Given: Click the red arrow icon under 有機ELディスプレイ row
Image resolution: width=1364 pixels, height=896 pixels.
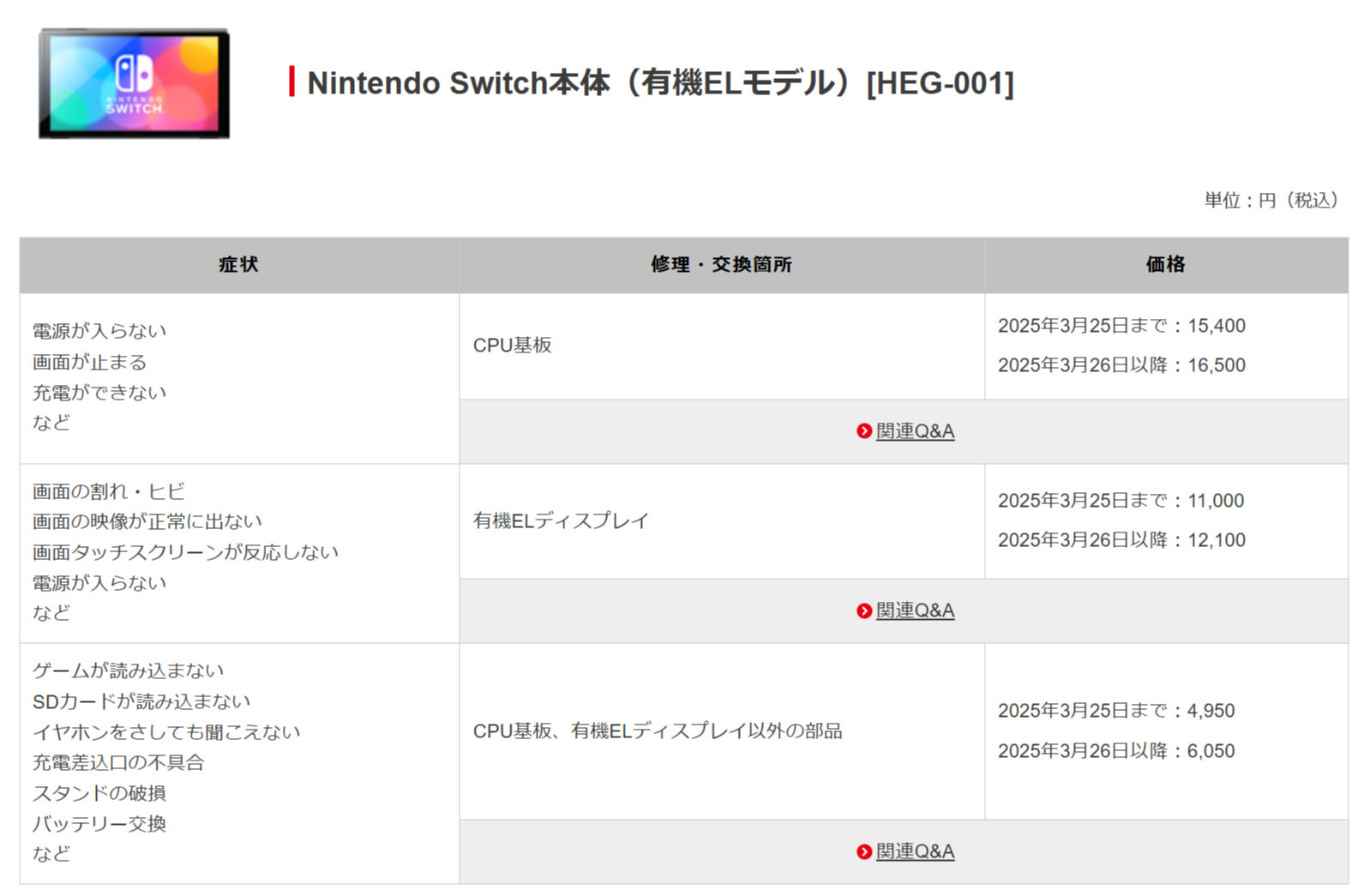Looking at the screenshot, I should point(863,610).
